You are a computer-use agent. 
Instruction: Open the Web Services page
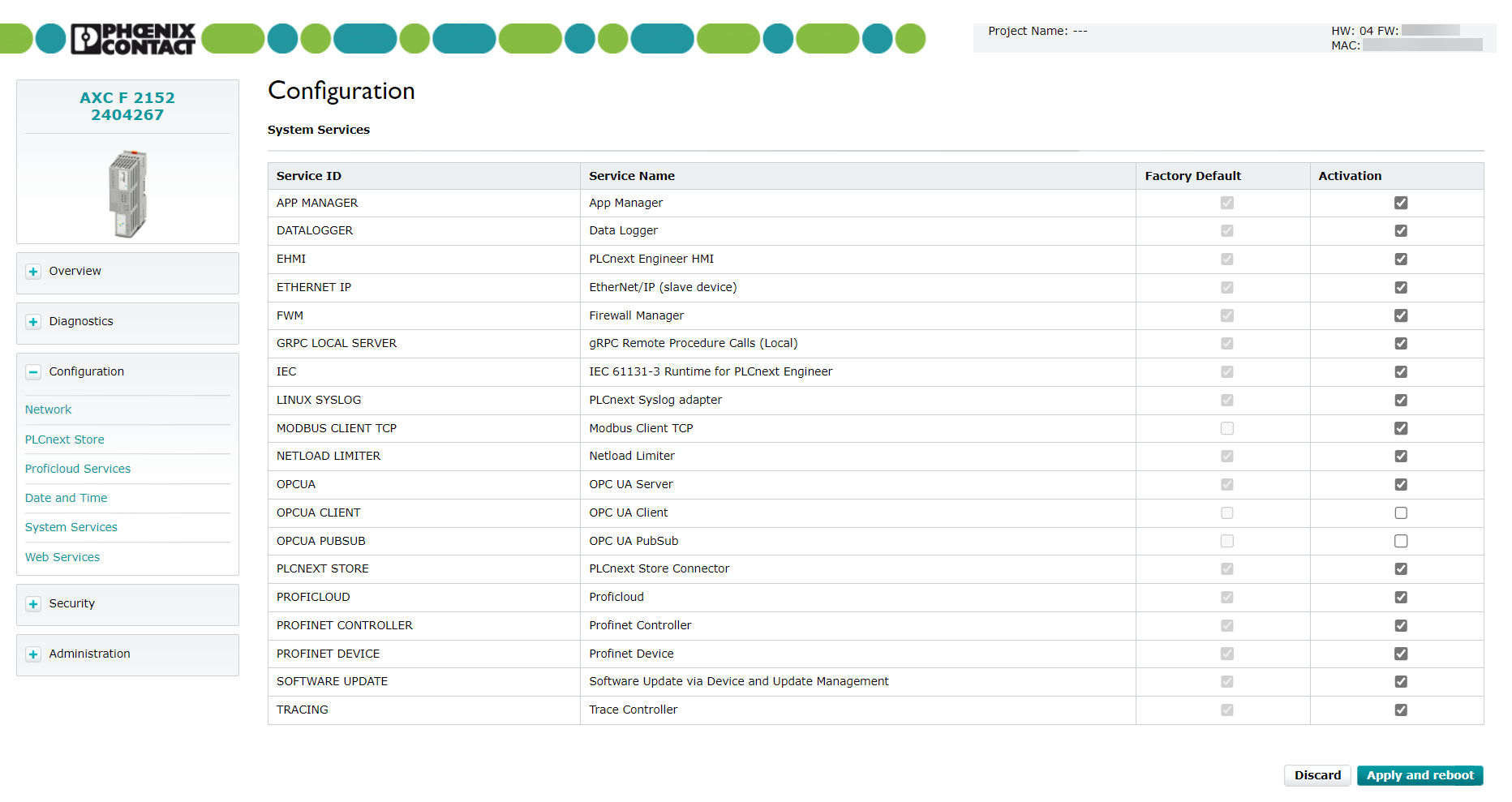point(62,557)
